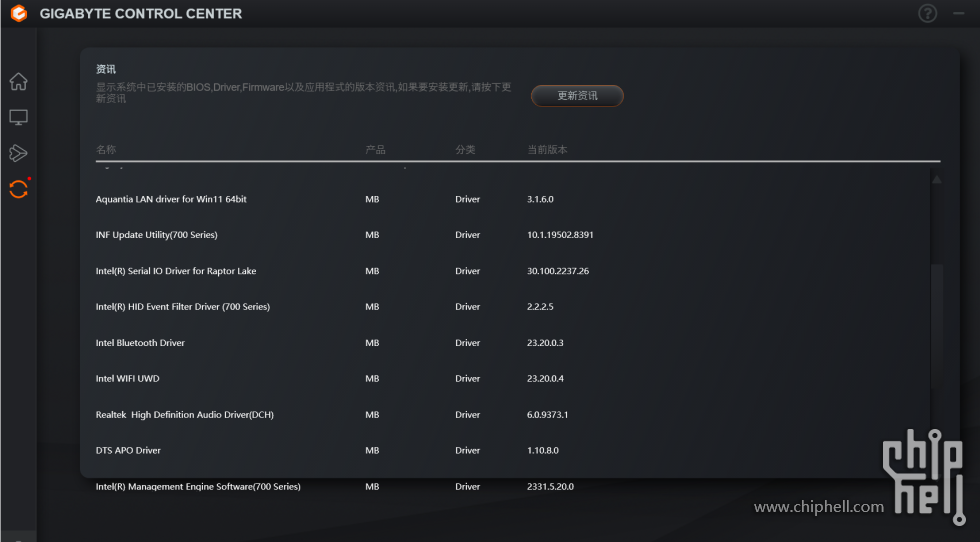Open the help question mark icon
Viewport: 980px width, 542px height.
tap(928, 13)
